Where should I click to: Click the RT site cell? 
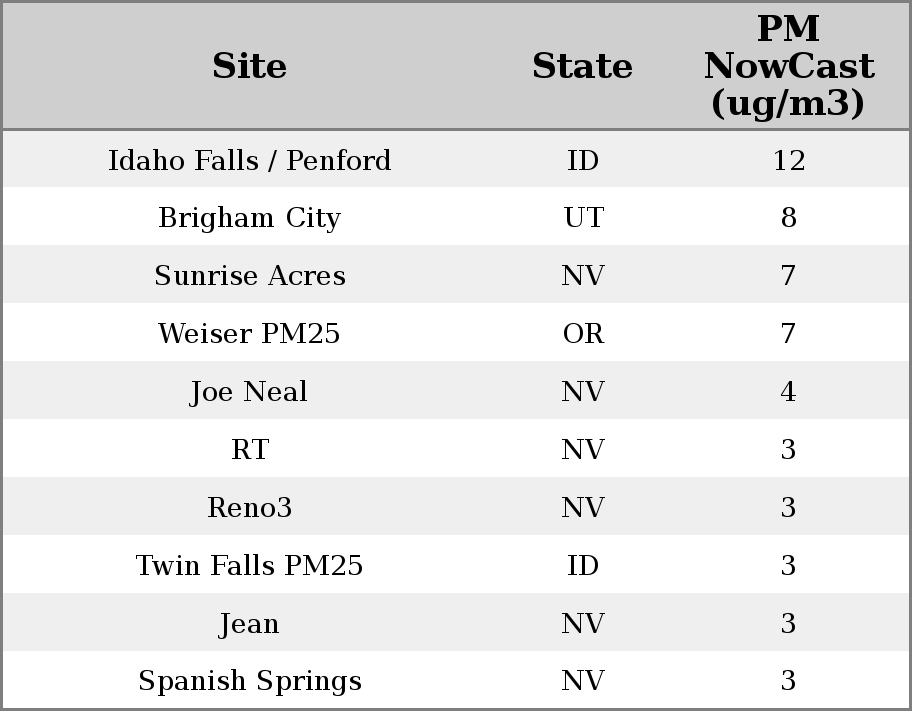pos(250,450)
